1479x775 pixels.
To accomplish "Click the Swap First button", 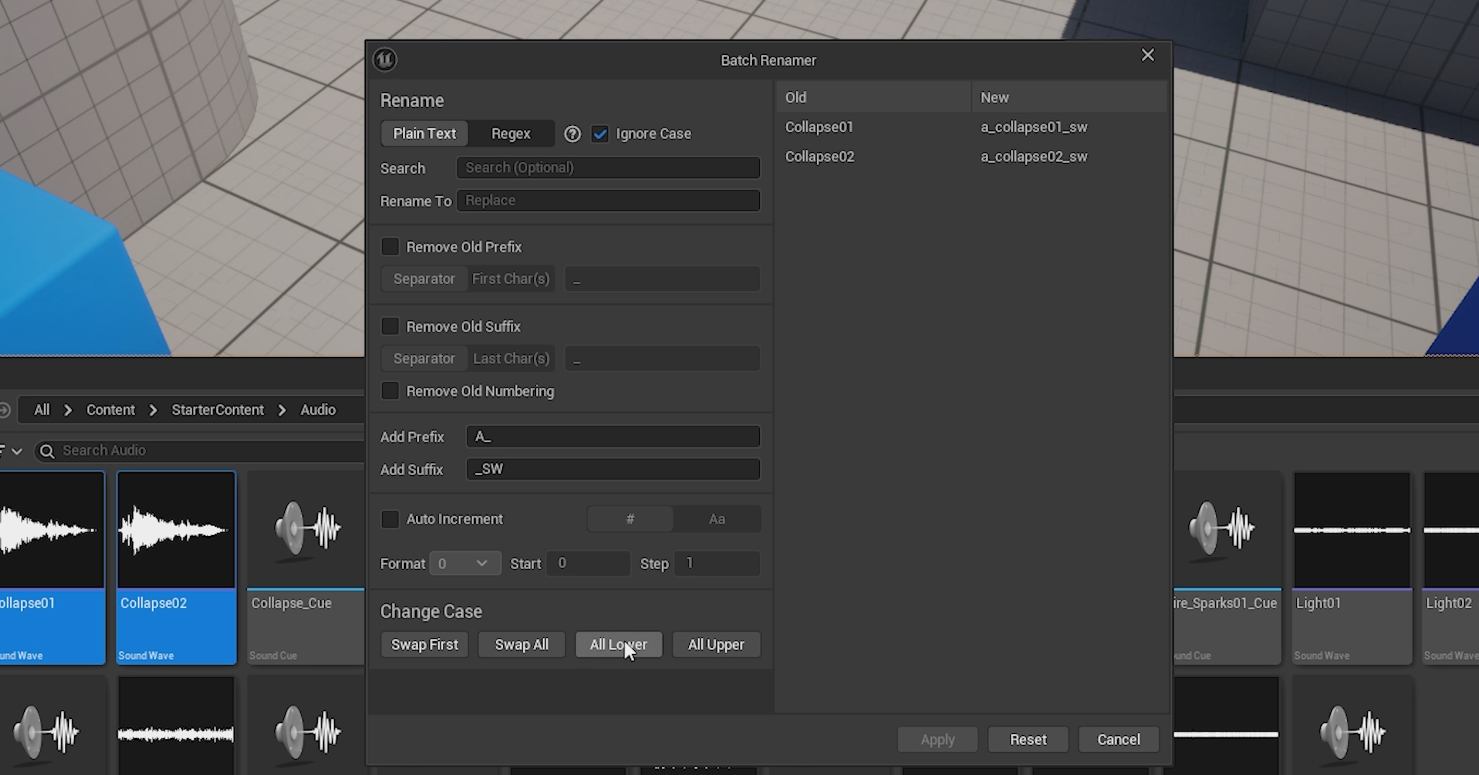I will 424,645.
